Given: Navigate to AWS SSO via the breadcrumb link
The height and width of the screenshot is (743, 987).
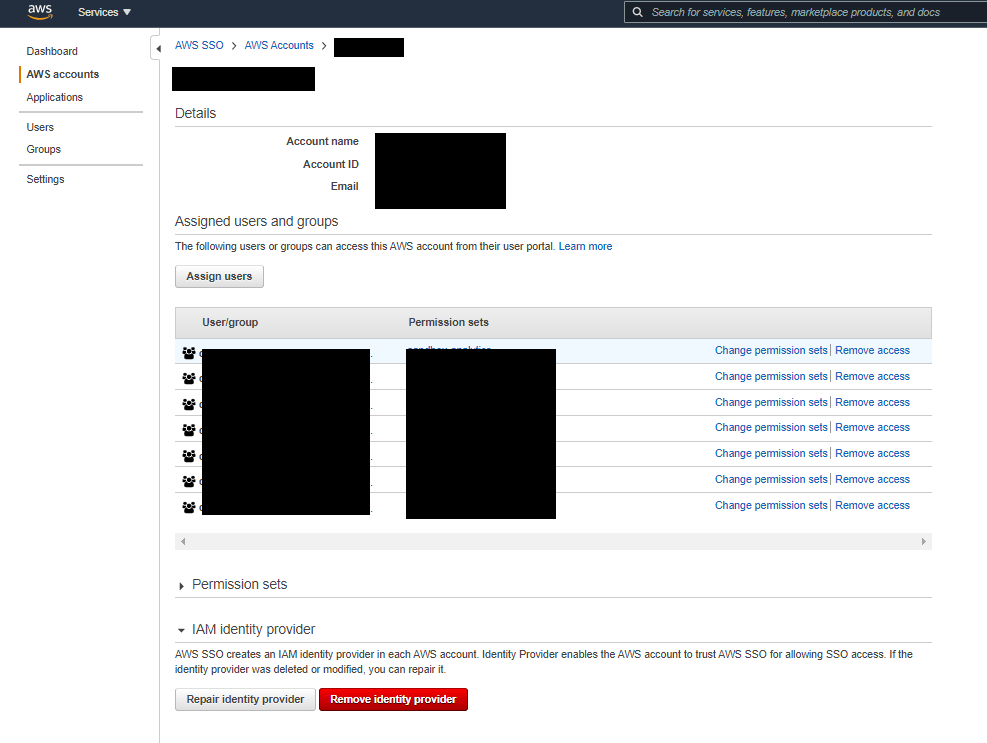Looking at the screenshot, I should pos(198,45).
